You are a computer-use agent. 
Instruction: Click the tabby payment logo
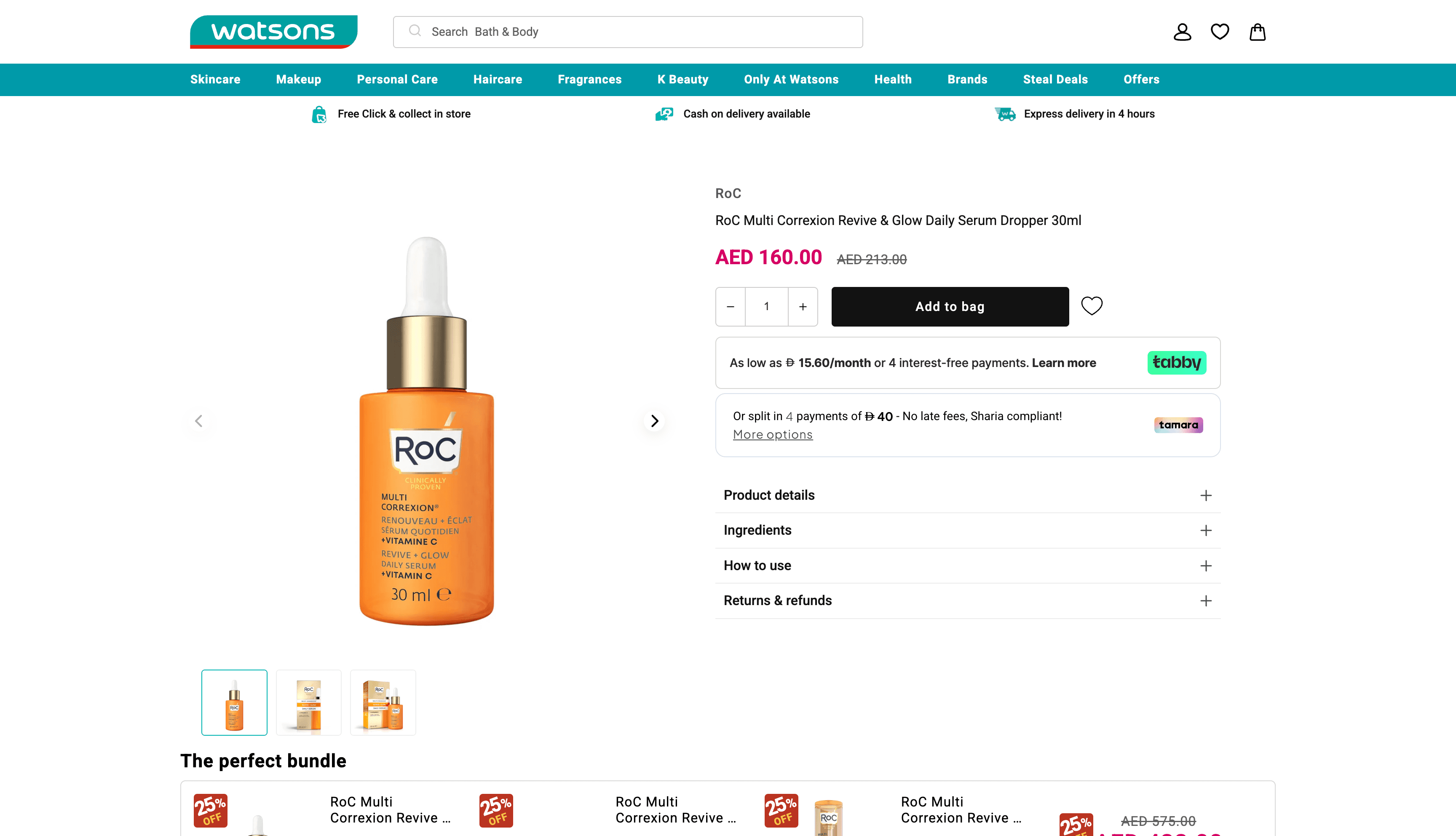[1177, 362]
